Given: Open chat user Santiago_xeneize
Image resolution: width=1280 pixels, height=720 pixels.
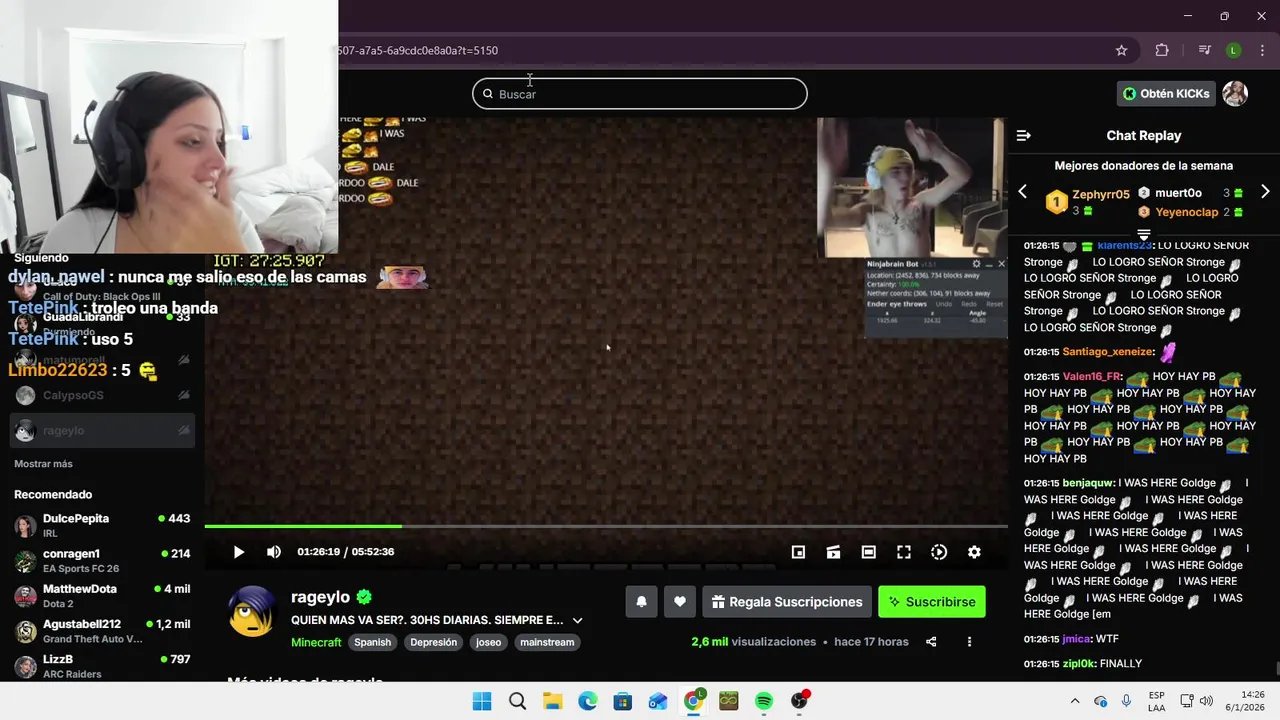Looking at the screenshot, I should click(x=1108, y=352).
